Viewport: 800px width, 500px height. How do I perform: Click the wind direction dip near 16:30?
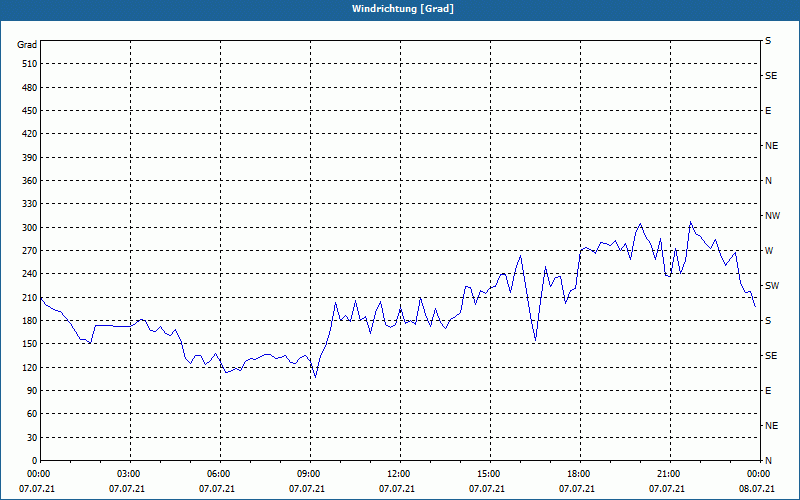tap(535, 340)
